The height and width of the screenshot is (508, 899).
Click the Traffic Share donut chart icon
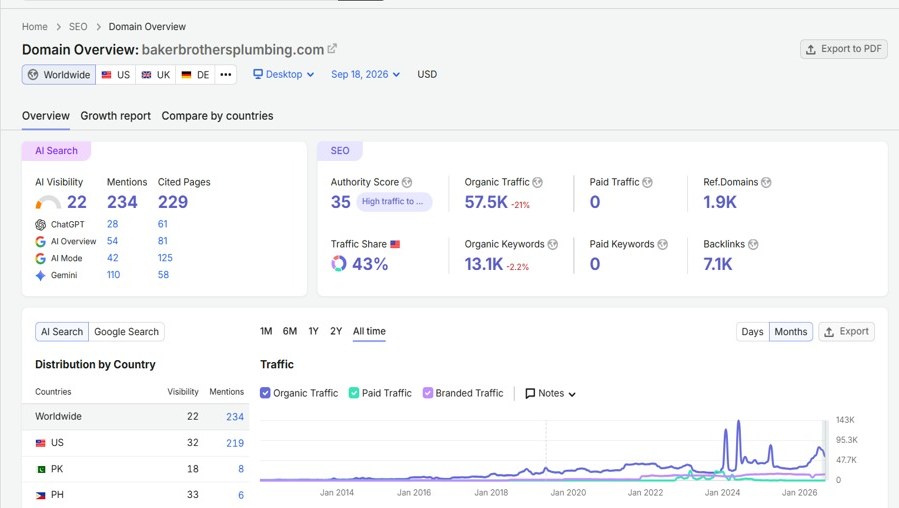click(338, 264)
